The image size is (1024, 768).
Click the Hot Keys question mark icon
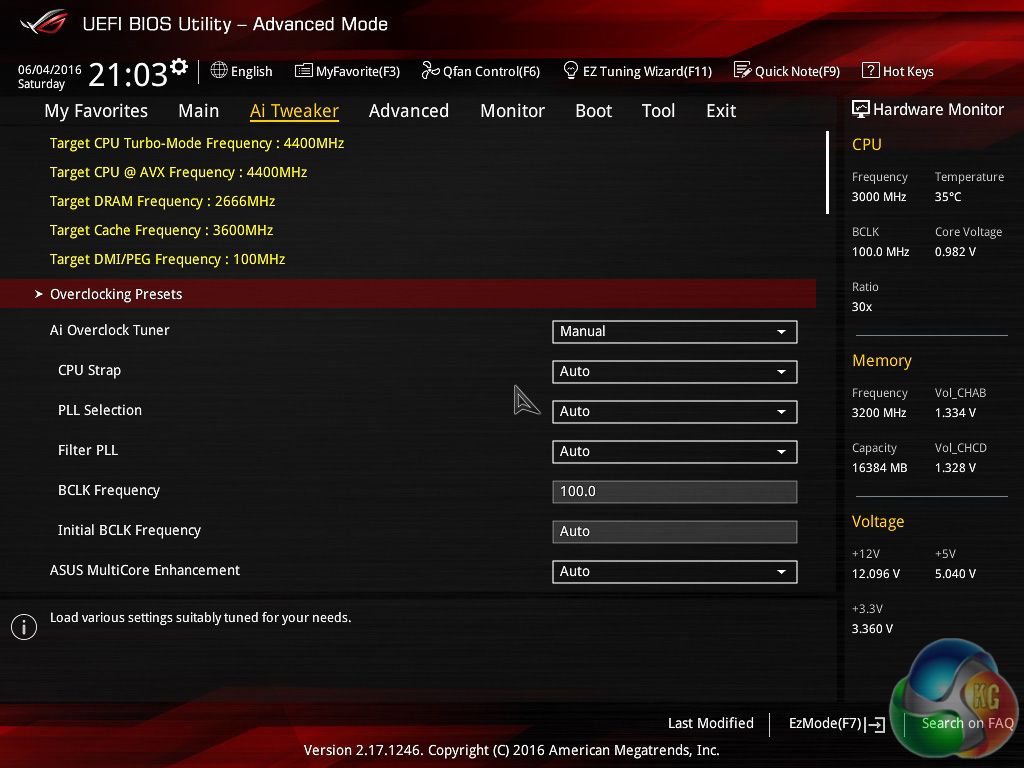870,70
